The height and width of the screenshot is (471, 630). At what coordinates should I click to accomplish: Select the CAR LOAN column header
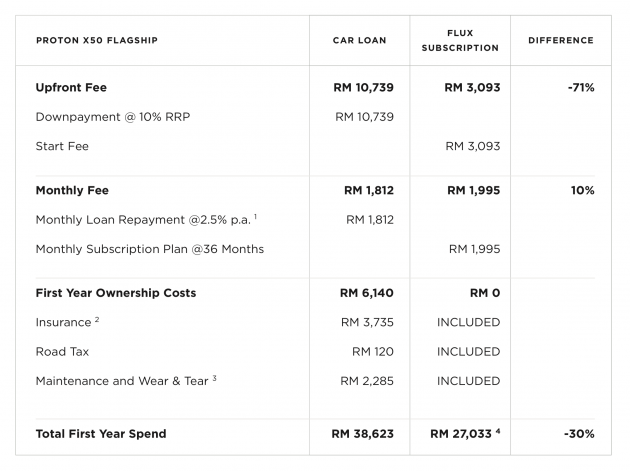(360, 40)
